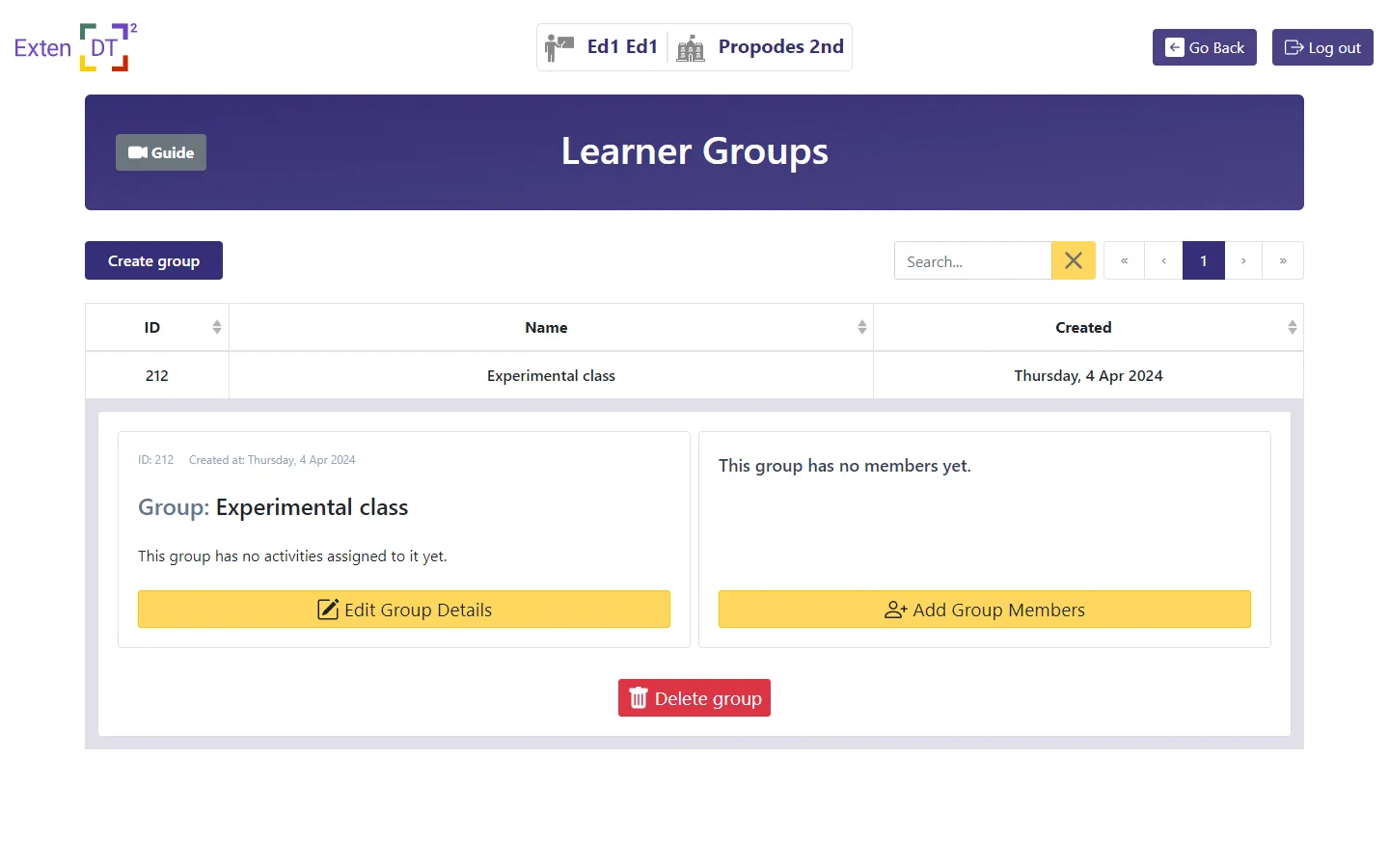This screenshot has width=1389, height=868.
Task: Open the Guide video
Action: click(160, 151)
